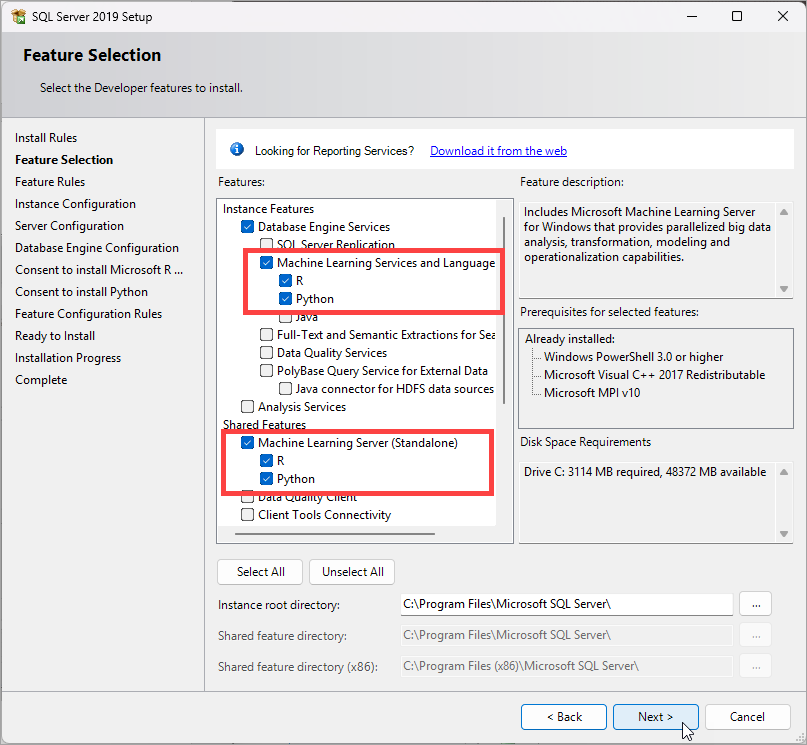Select the Ready to Install step
Image resolution: width=807 pixels, height=745 pixels.
[x=55, y=336]
